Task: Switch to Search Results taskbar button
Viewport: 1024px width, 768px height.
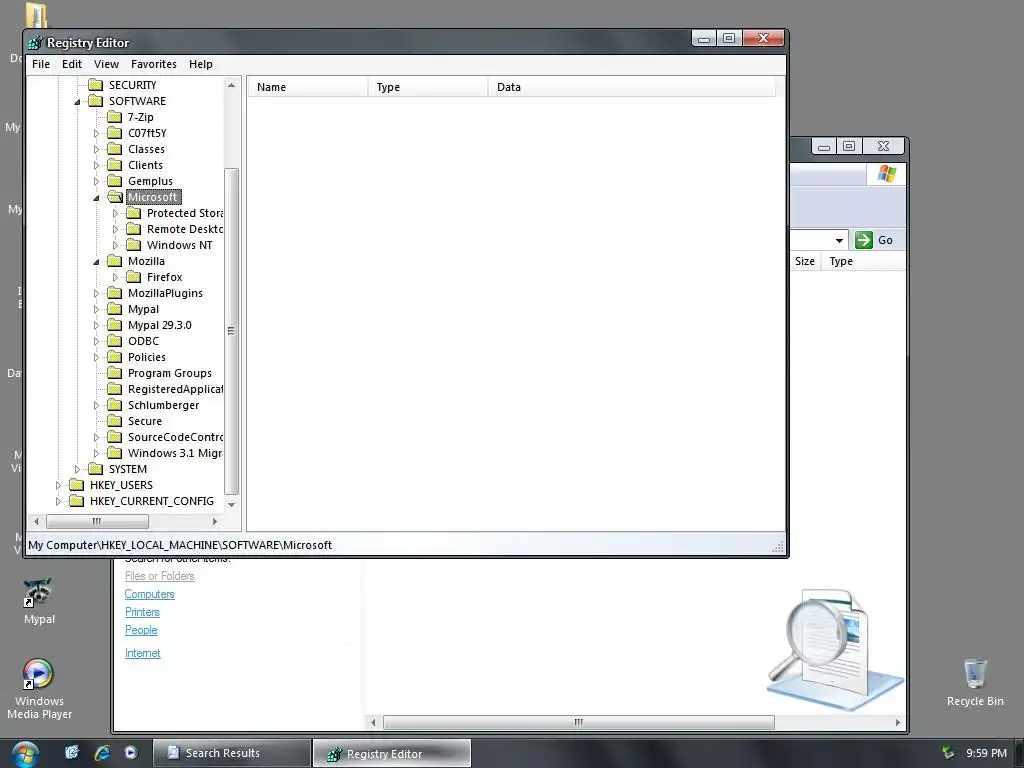Action: [x=231, y=753]
